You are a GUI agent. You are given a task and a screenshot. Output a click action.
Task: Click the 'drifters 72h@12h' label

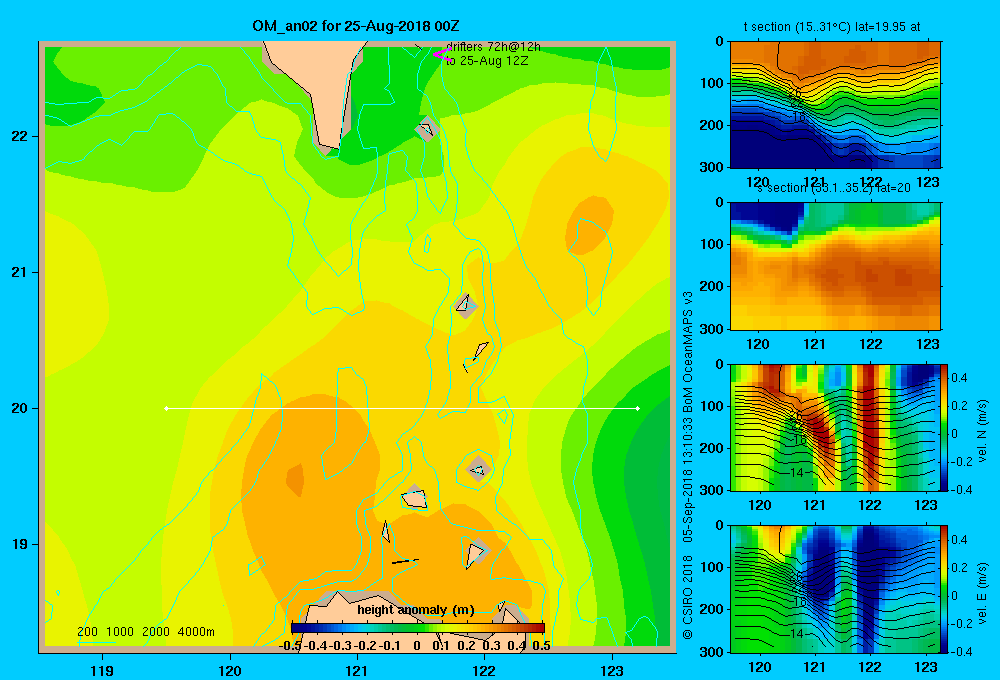493,47
